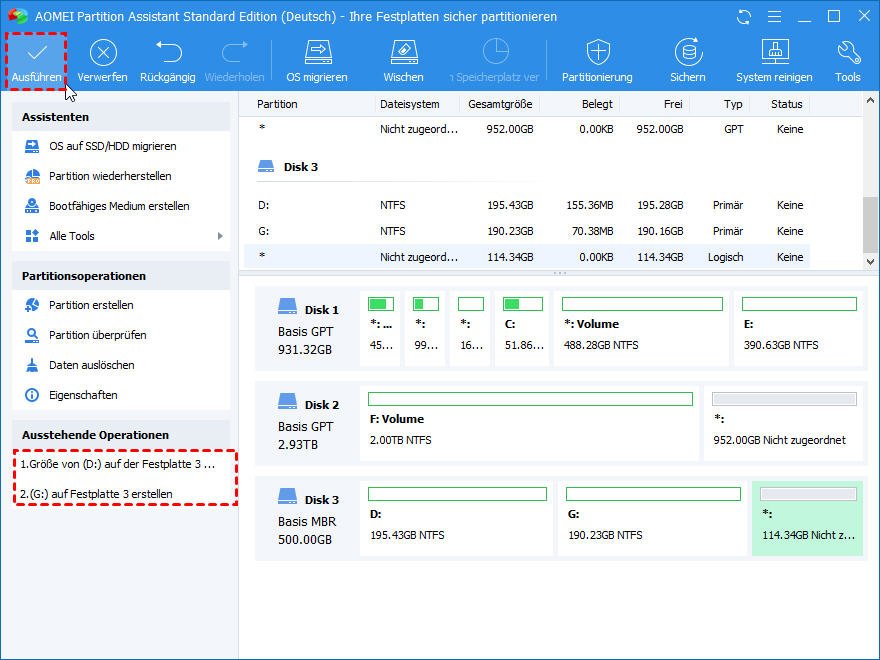Open Eigenschaften in Partitionsoperationen
The image size is (880, 660).
pos(83,395)
